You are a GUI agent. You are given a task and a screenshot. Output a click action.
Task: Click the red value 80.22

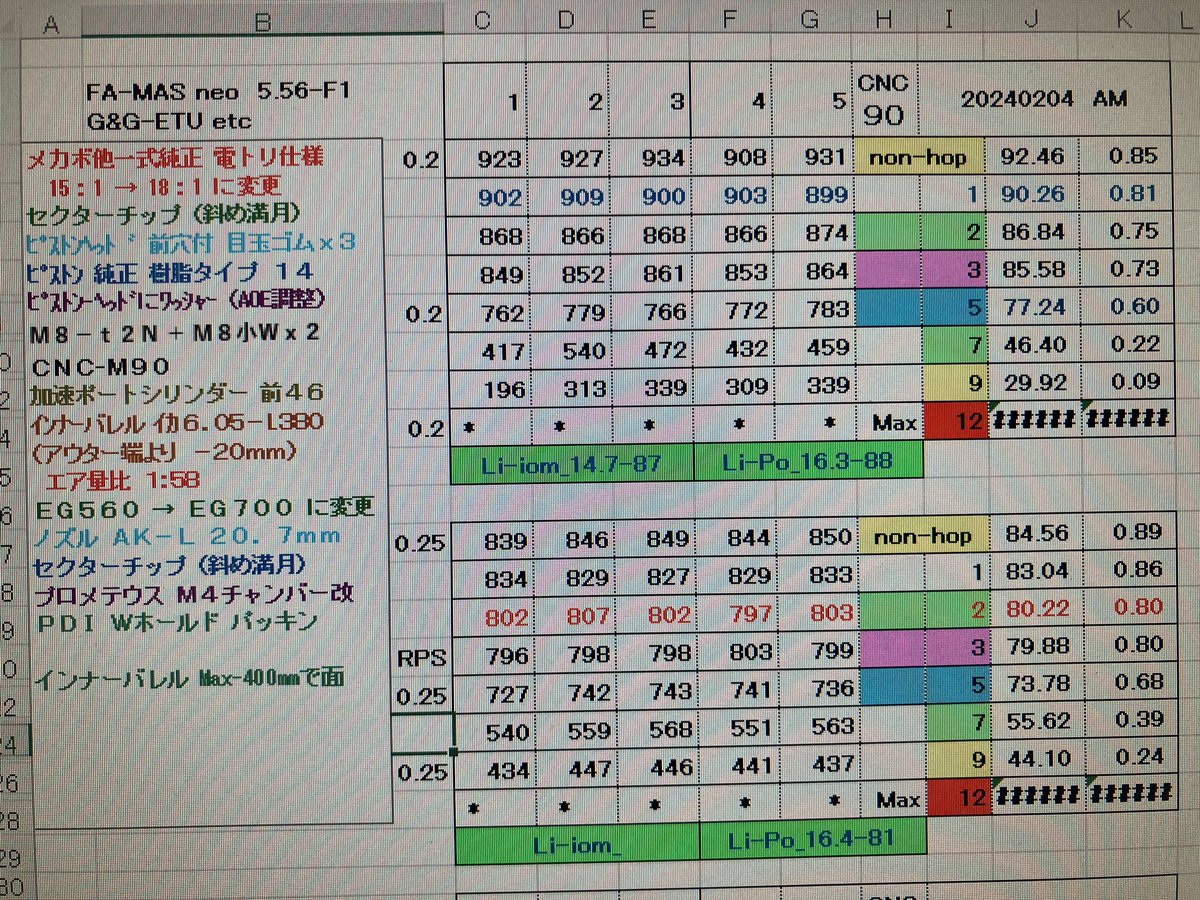(x=1040, y=608)
